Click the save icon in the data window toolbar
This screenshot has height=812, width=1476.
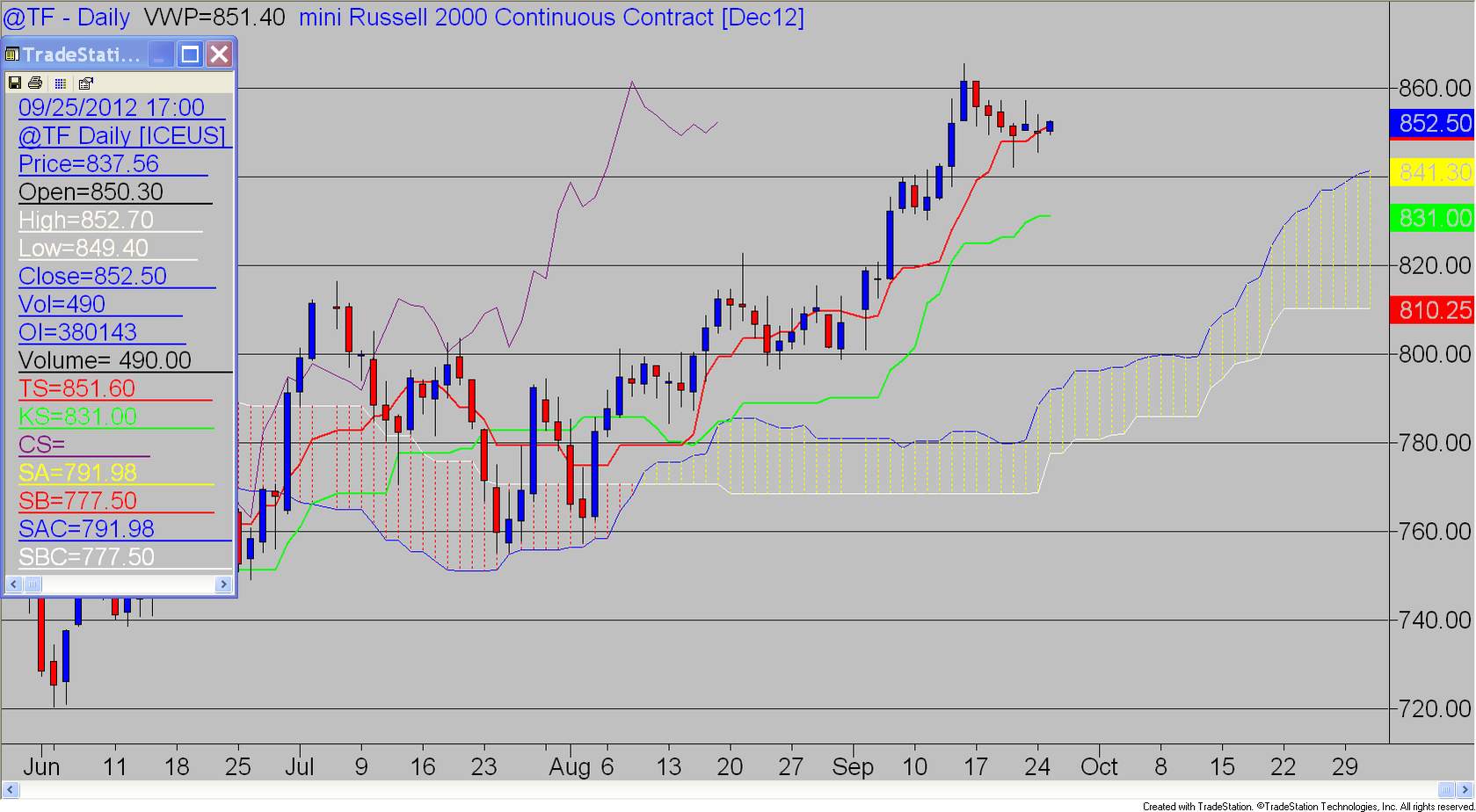(14, 83)
